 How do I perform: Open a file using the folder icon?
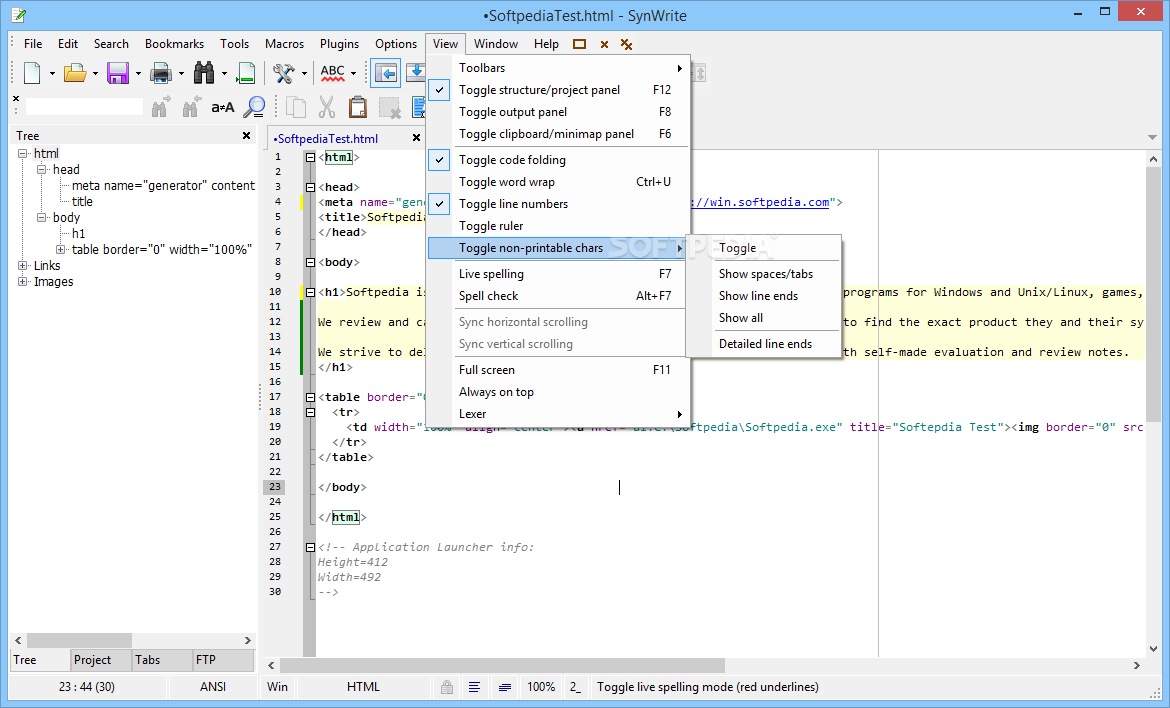pos(75,73)
